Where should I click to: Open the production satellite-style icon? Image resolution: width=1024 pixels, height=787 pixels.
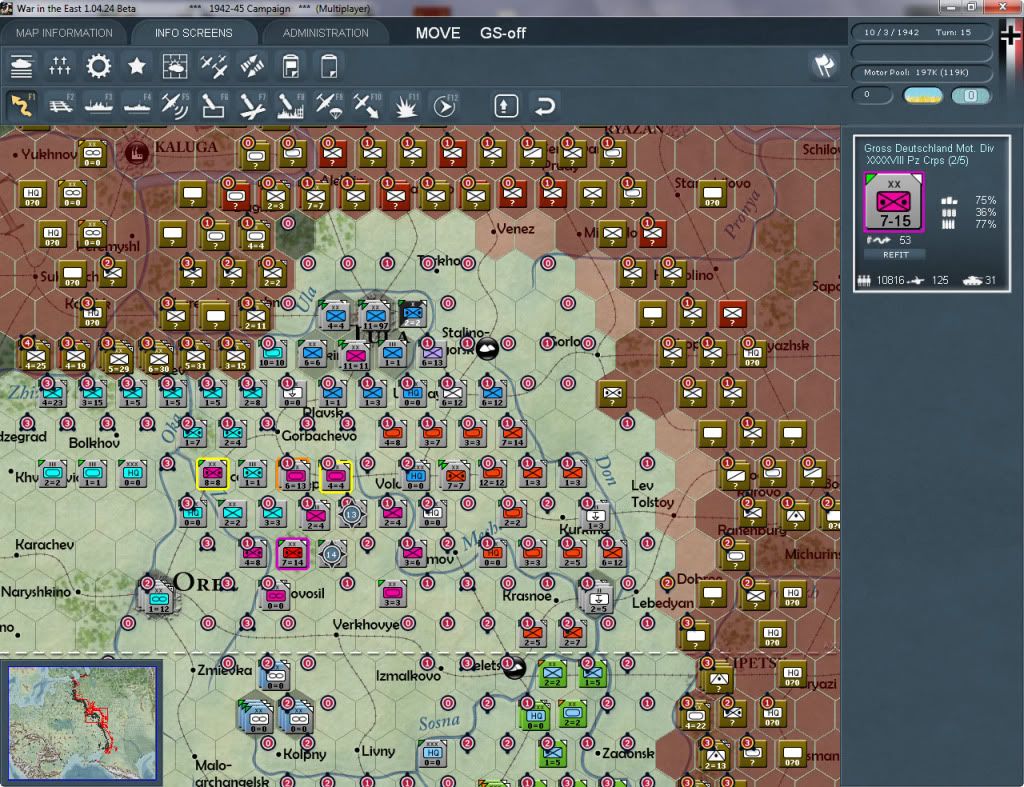(252, 66)
